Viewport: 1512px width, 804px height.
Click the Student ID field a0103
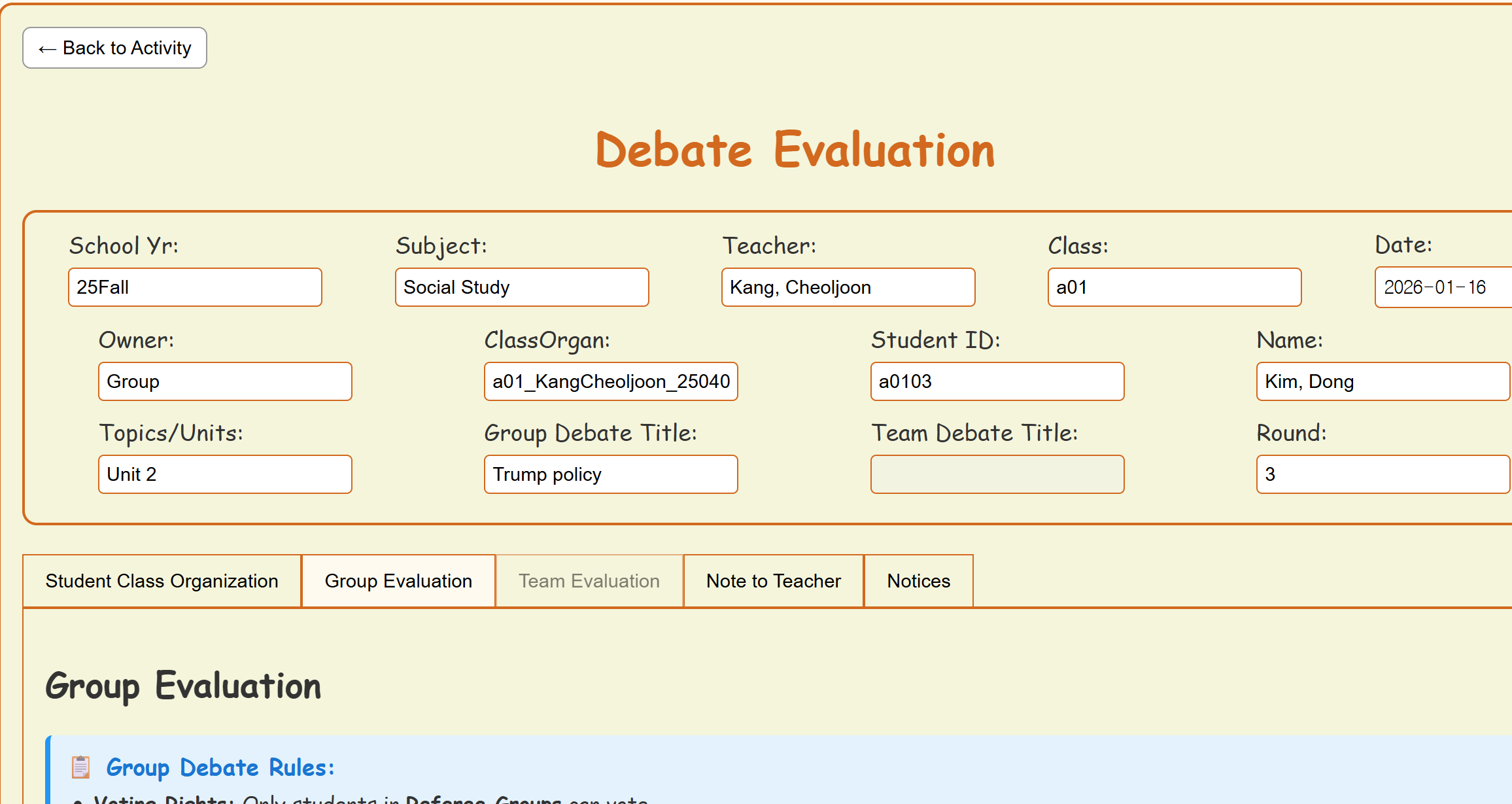997,381
